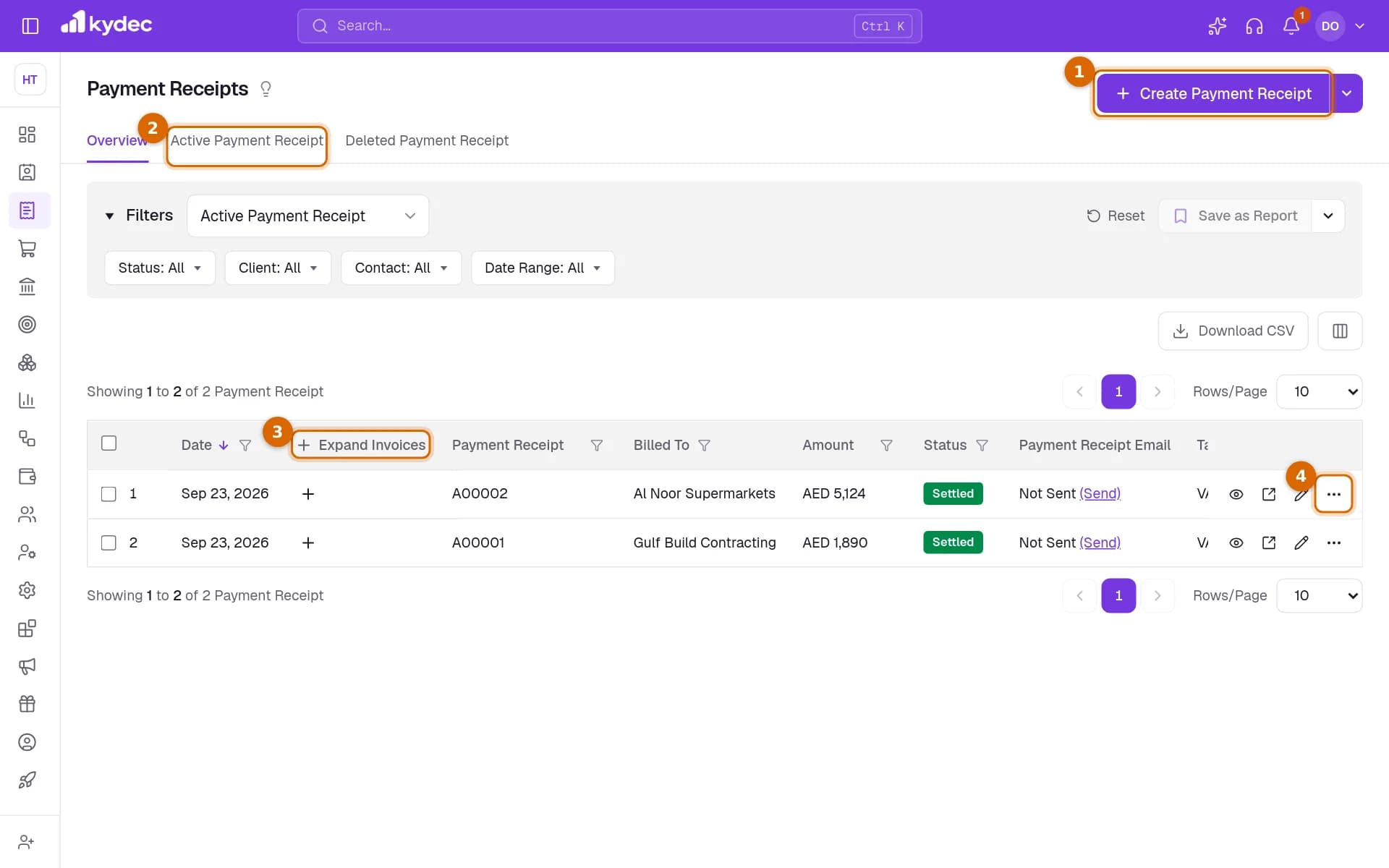The width and height of the screenshot is (1389, 868).
Task: Open the bar chart reports sidebar icon
Action: [27, 400]
